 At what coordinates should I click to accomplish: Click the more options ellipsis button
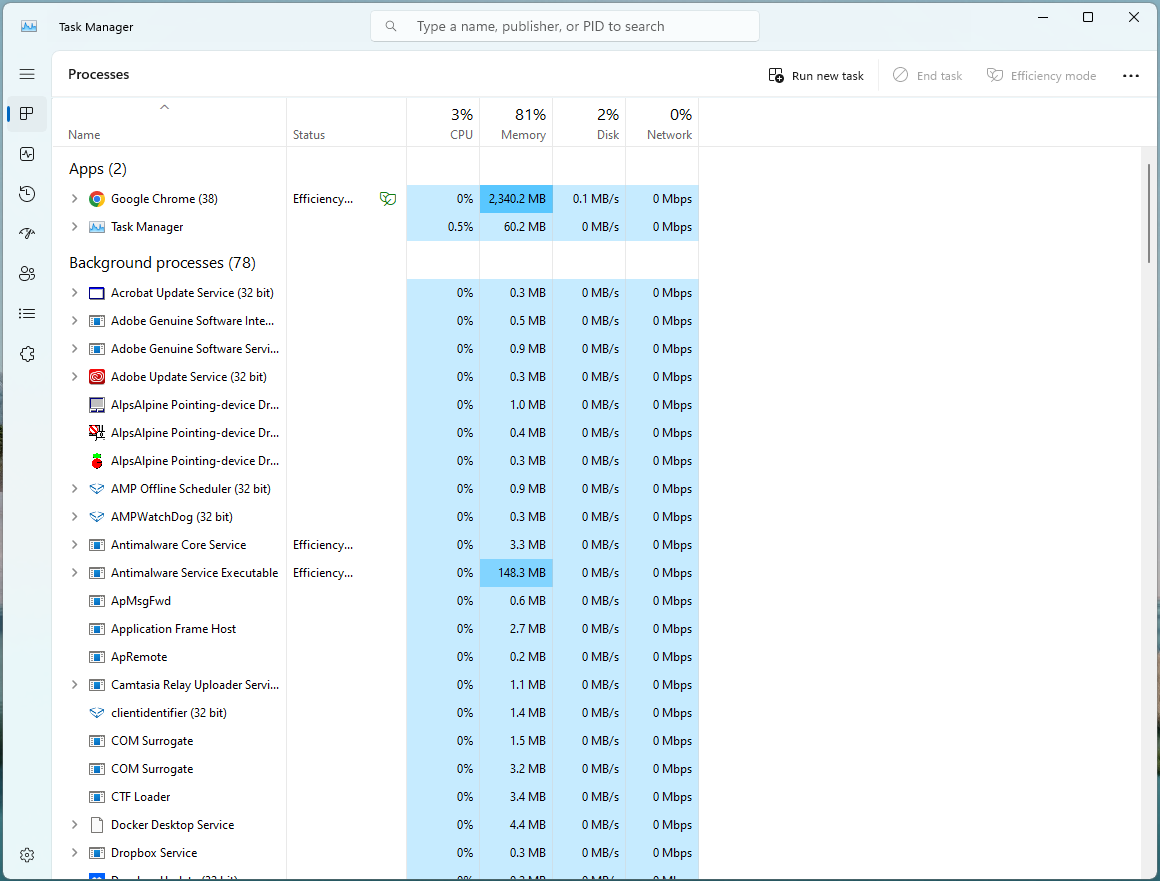(x=1131, y=75)
